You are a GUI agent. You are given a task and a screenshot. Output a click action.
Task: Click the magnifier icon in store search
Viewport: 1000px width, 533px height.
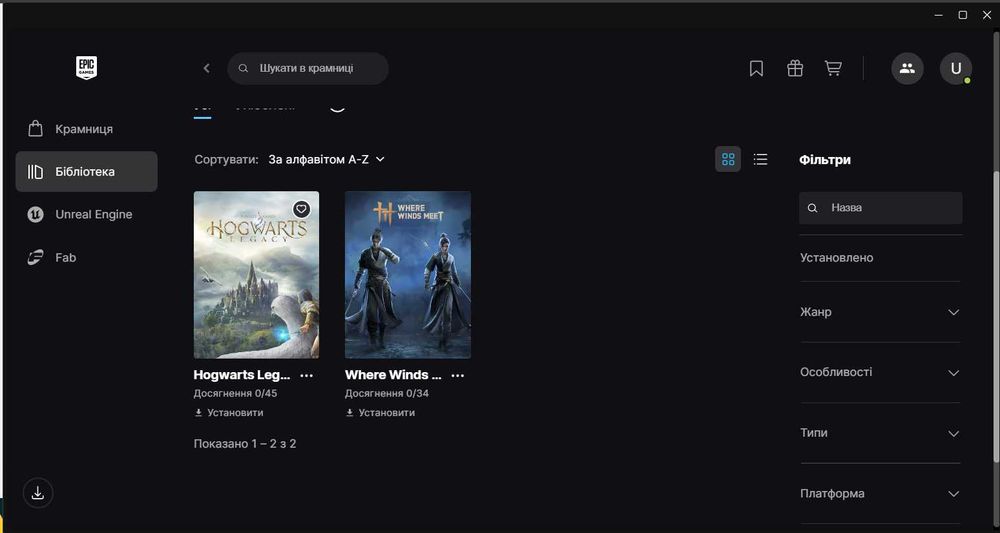point(243,68)
